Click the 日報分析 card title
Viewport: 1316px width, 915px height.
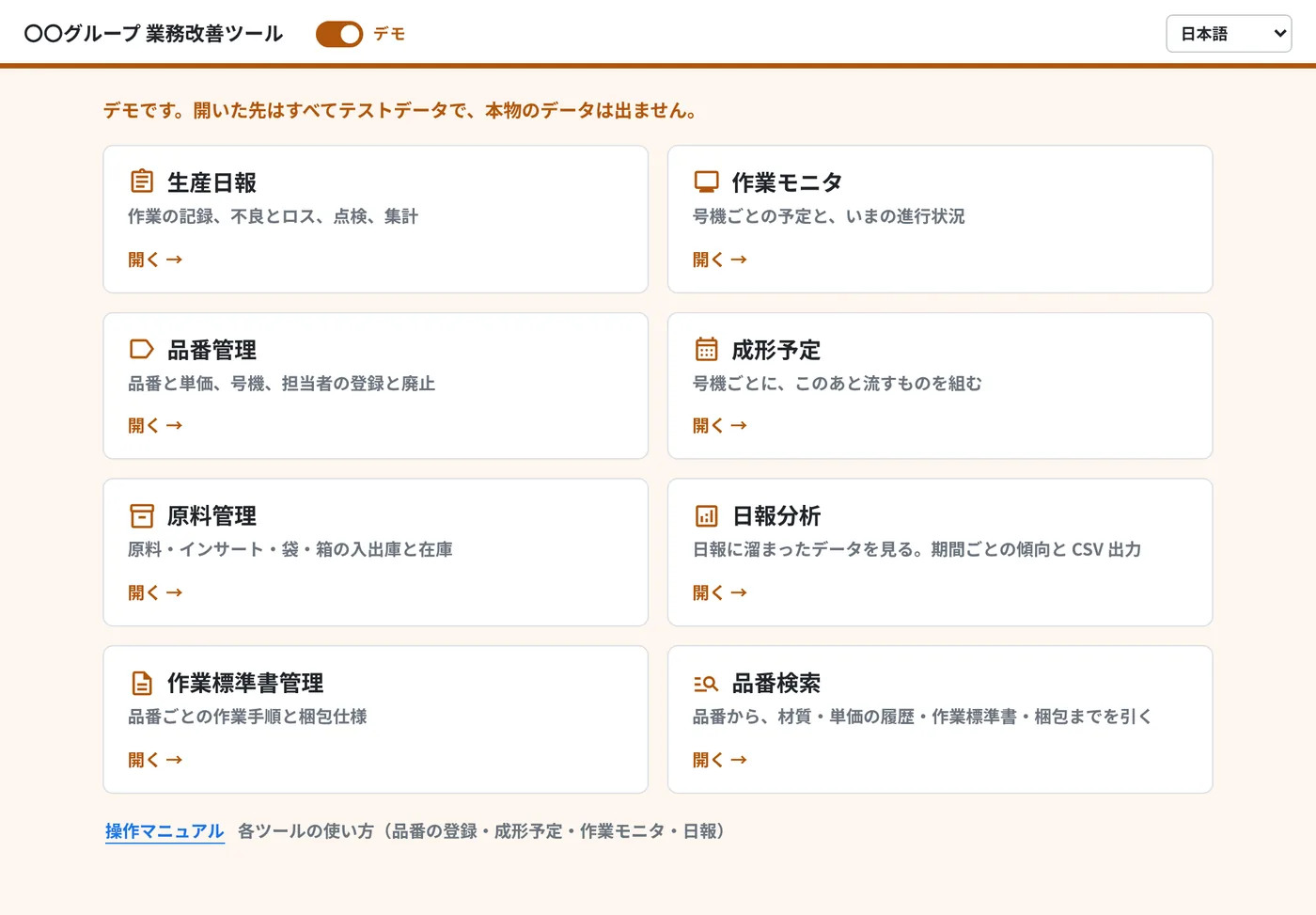click(x=776, y=516)
